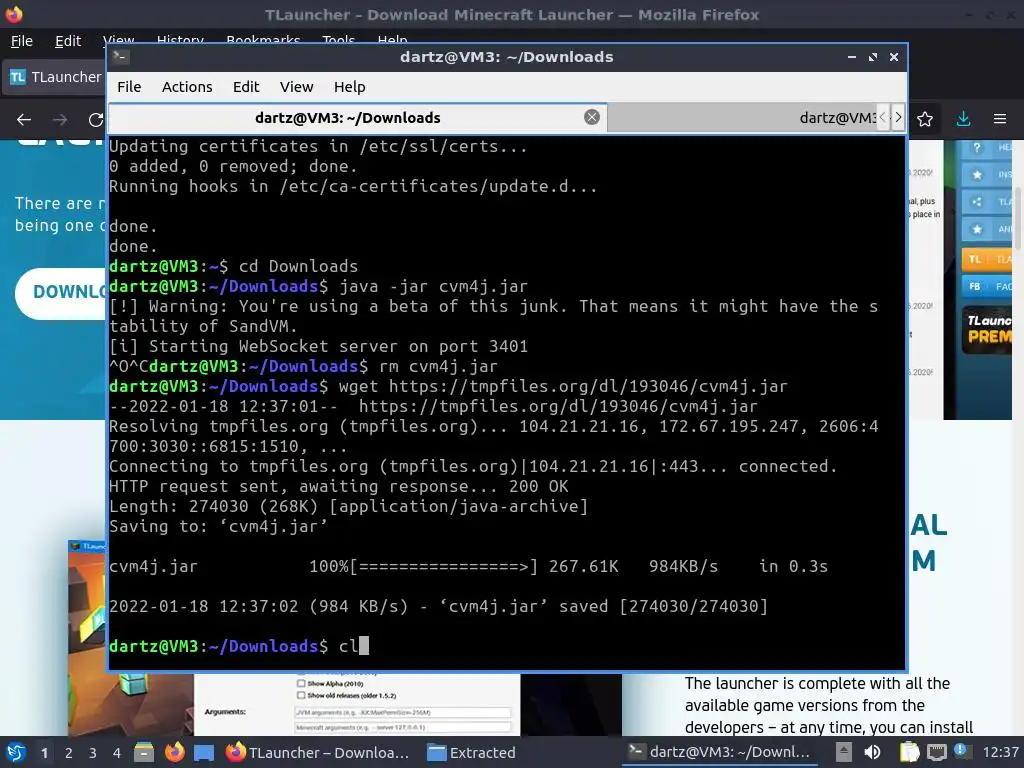The height and width of the screenshot is (768, 1024).
Task: Open Firefox downloads panel
Action: tap(963, 119)
